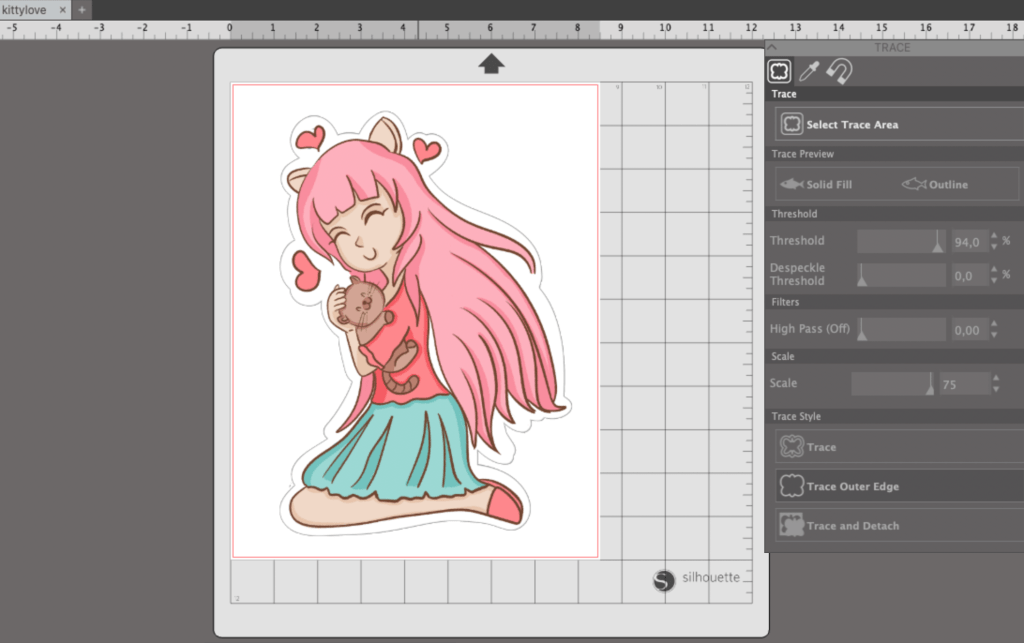Viewport: 1024px width, 643px height.
Task: Switch to the kittylove document tab
Action: pos(25,10)
